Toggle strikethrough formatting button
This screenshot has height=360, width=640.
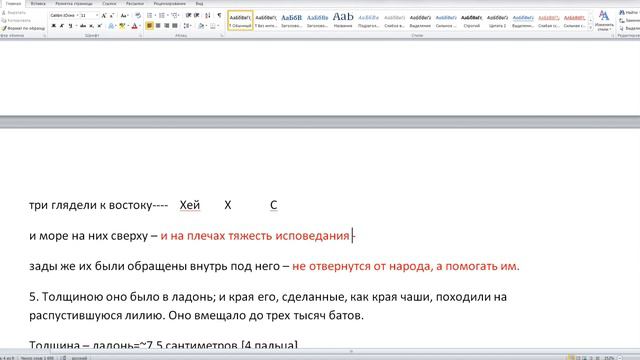pyautogui.click(x=83, y=26)
